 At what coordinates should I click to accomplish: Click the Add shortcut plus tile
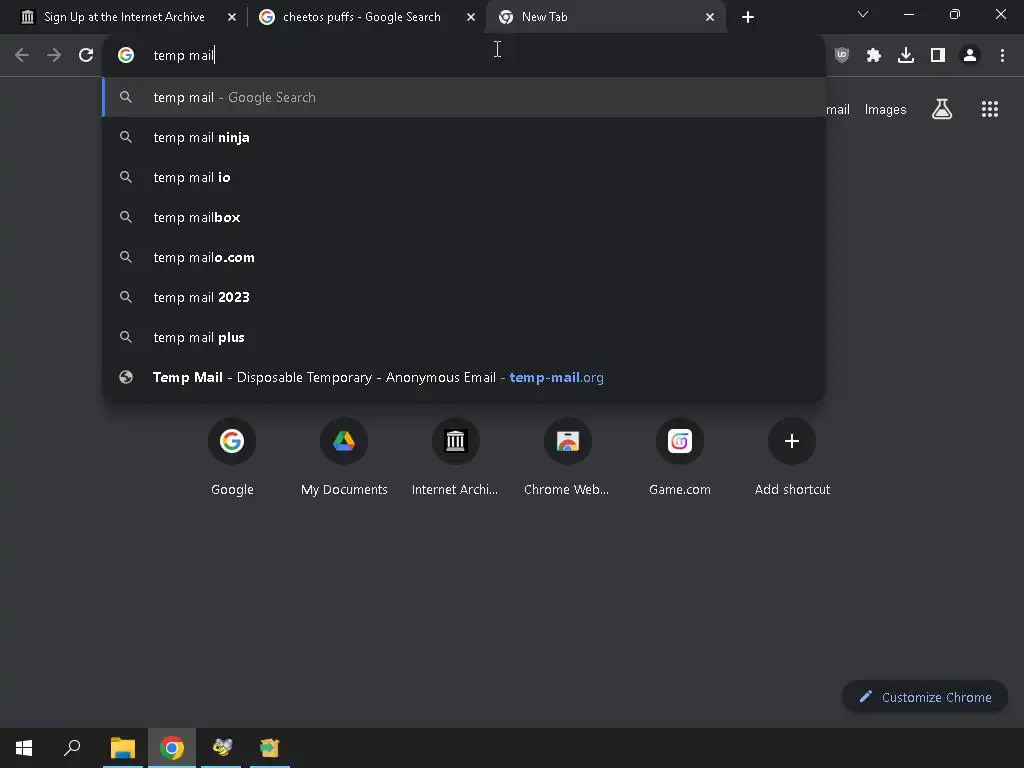pos(792,457)
